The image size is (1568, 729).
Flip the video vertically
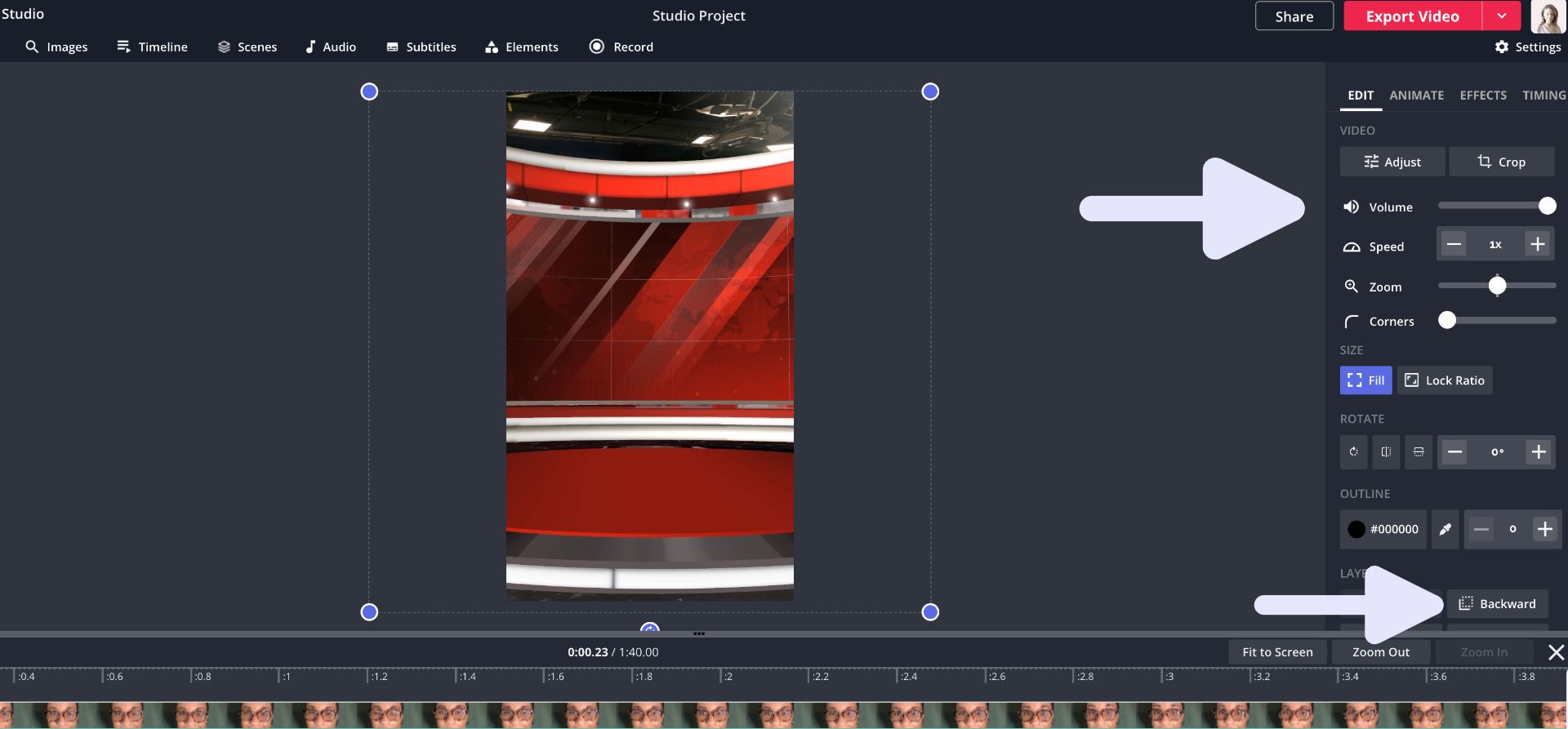pyautogui.click(x=1419, y=452)
